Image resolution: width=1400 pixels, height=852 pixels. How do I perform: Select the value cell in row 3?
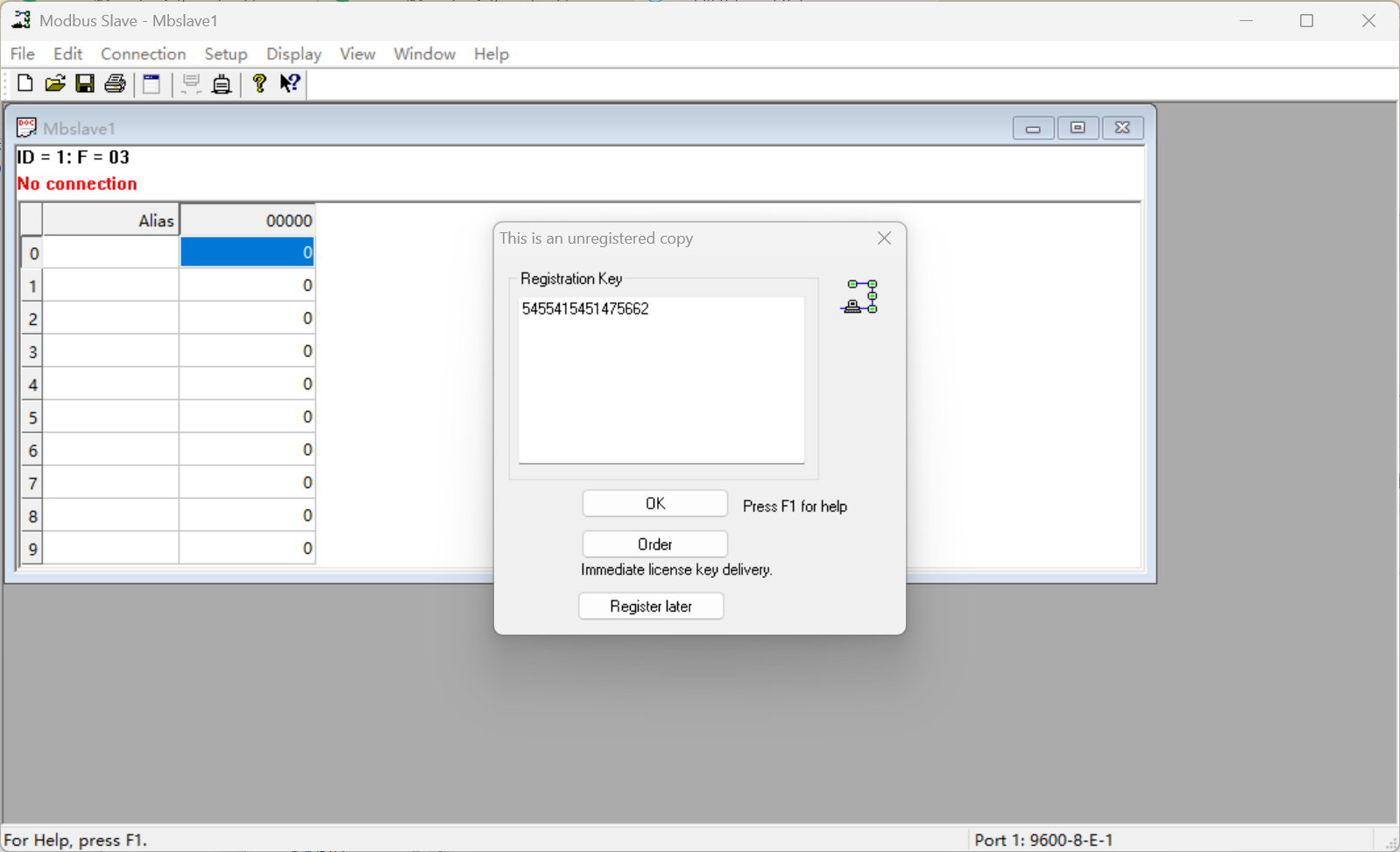click(247, 351)
